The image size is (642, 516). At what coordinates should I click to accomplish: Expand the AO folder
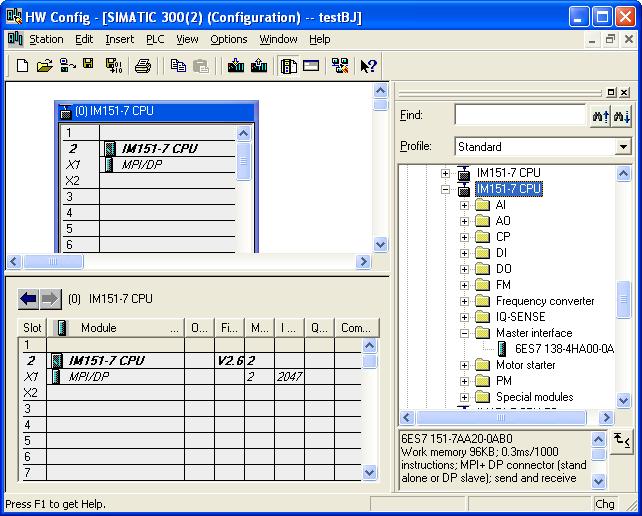(464, 221)
